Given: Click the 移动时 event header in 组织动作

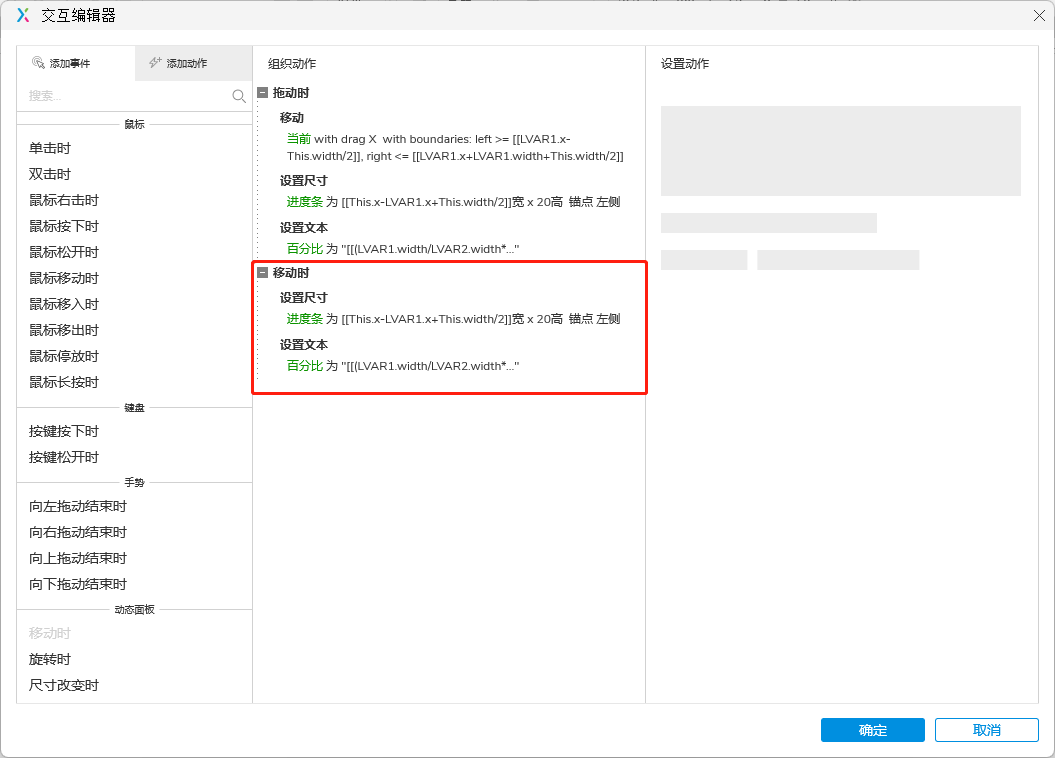Looking at the screenshot, I should [291, 272].
